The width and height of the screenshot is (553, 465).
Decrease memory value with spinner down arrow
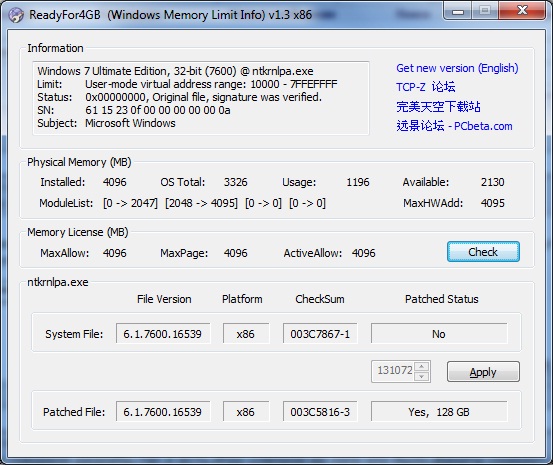click(x=422, y=376)
